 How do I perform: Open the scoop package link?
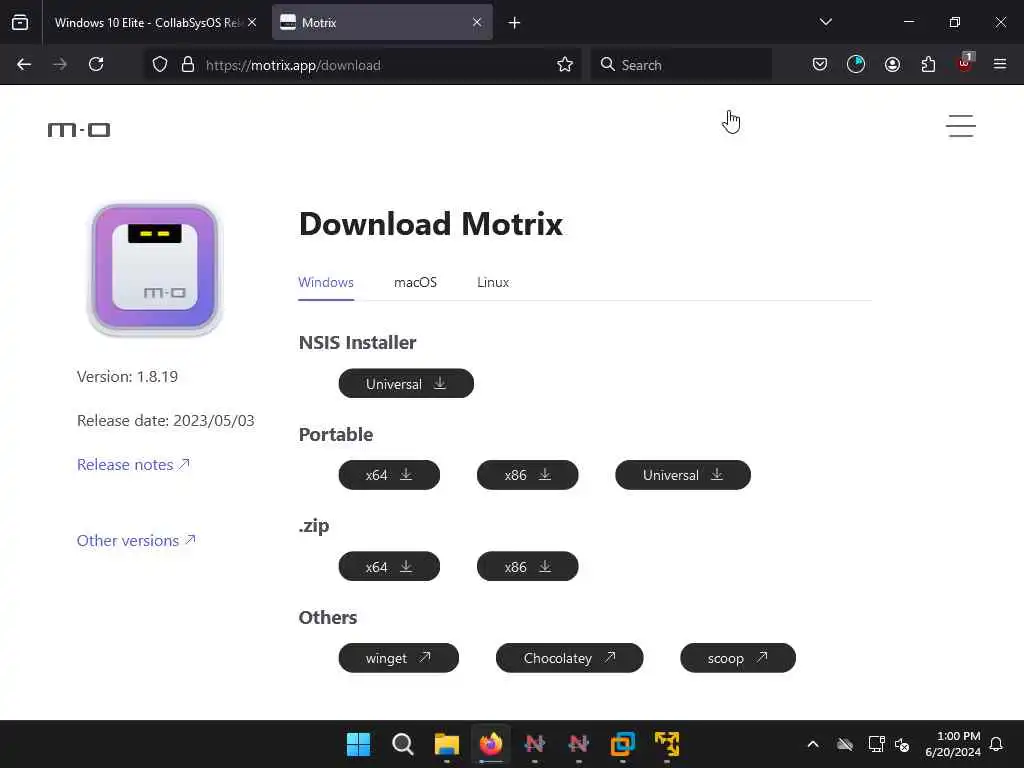point(738,658)
